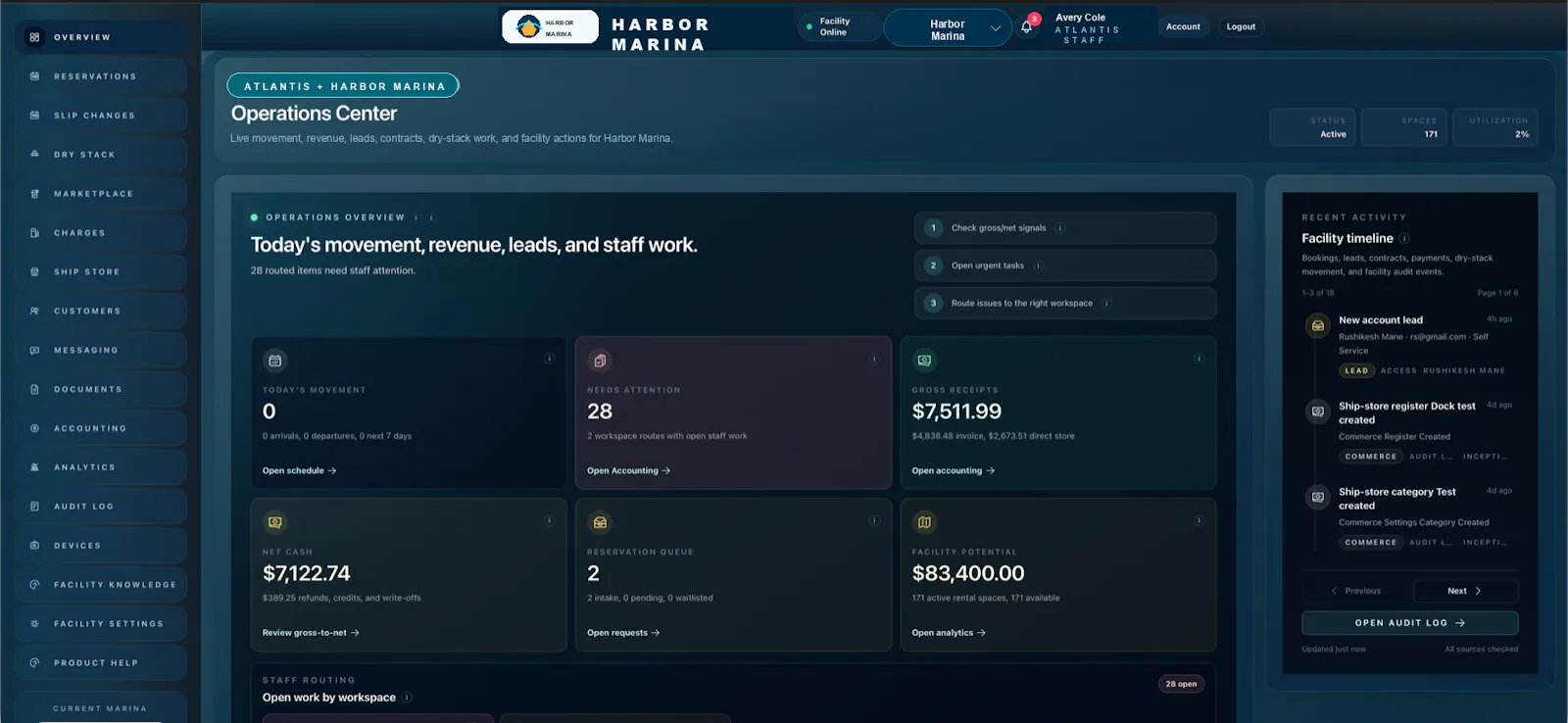This screenshot has height=723, width=1568.
Task: Click the 28 open badge
Action: pyautogui.click(x=1181, y=684)
